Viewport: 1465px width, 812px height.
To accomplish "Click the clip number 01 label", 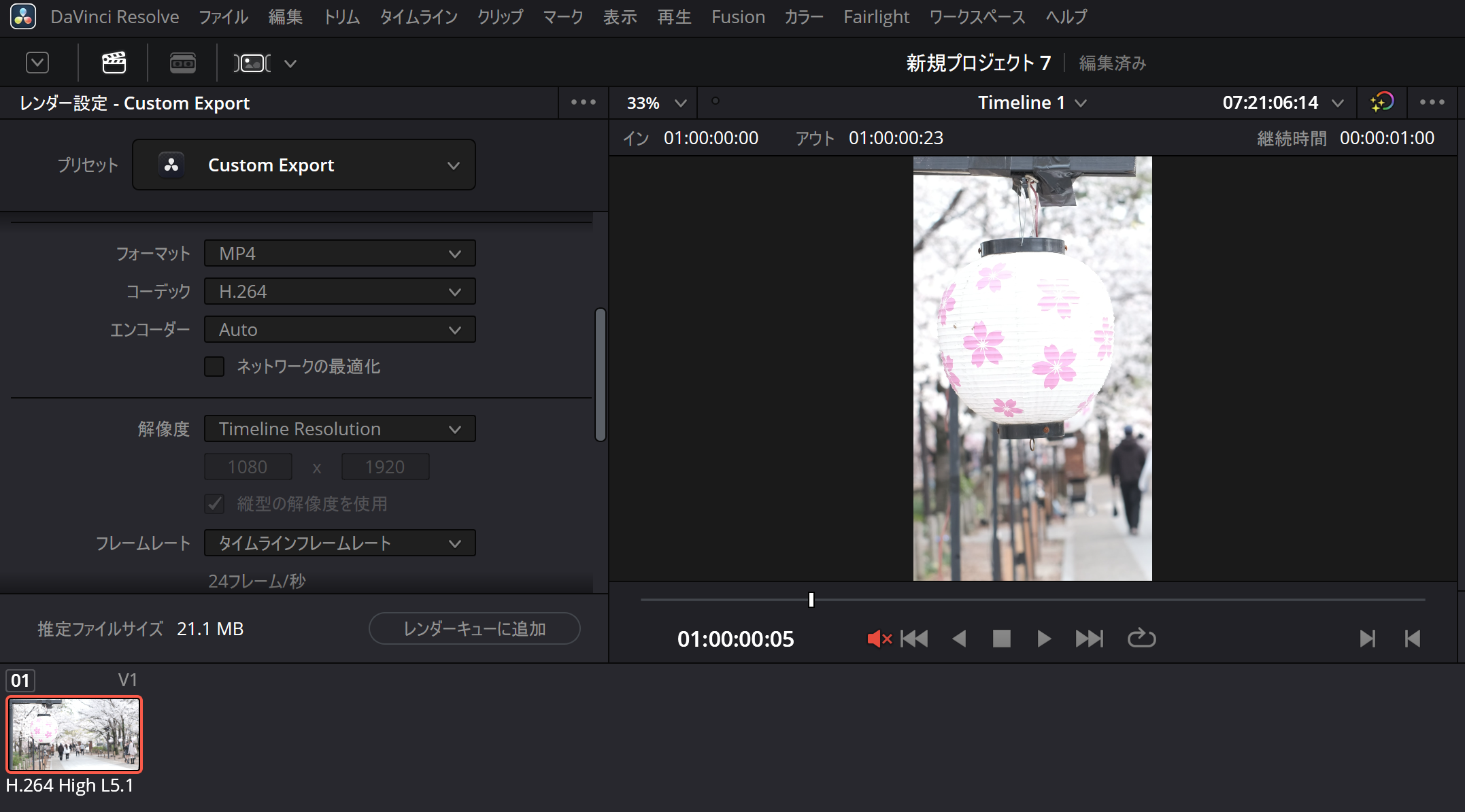I will click(20, 680).
